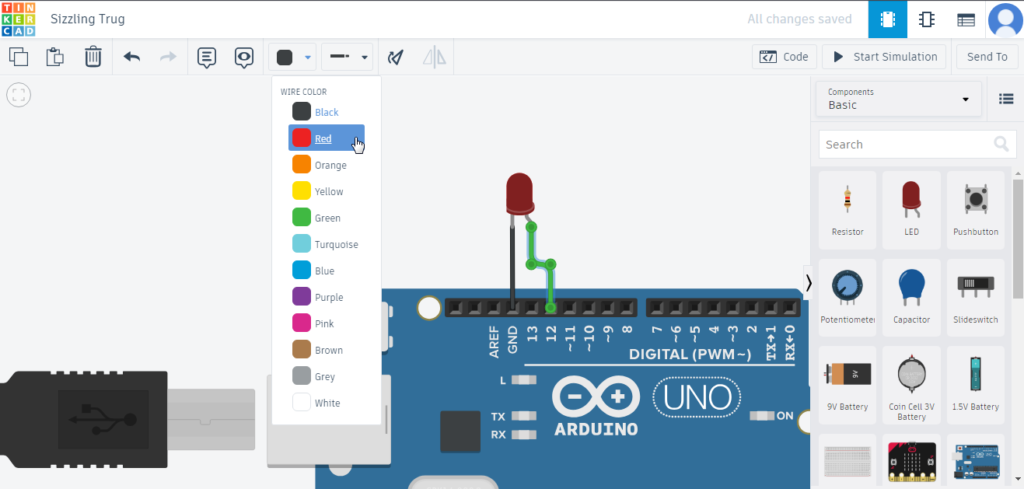Click Start Simulation button
This screenshot has width=1024, height=489.
(884, 57)
